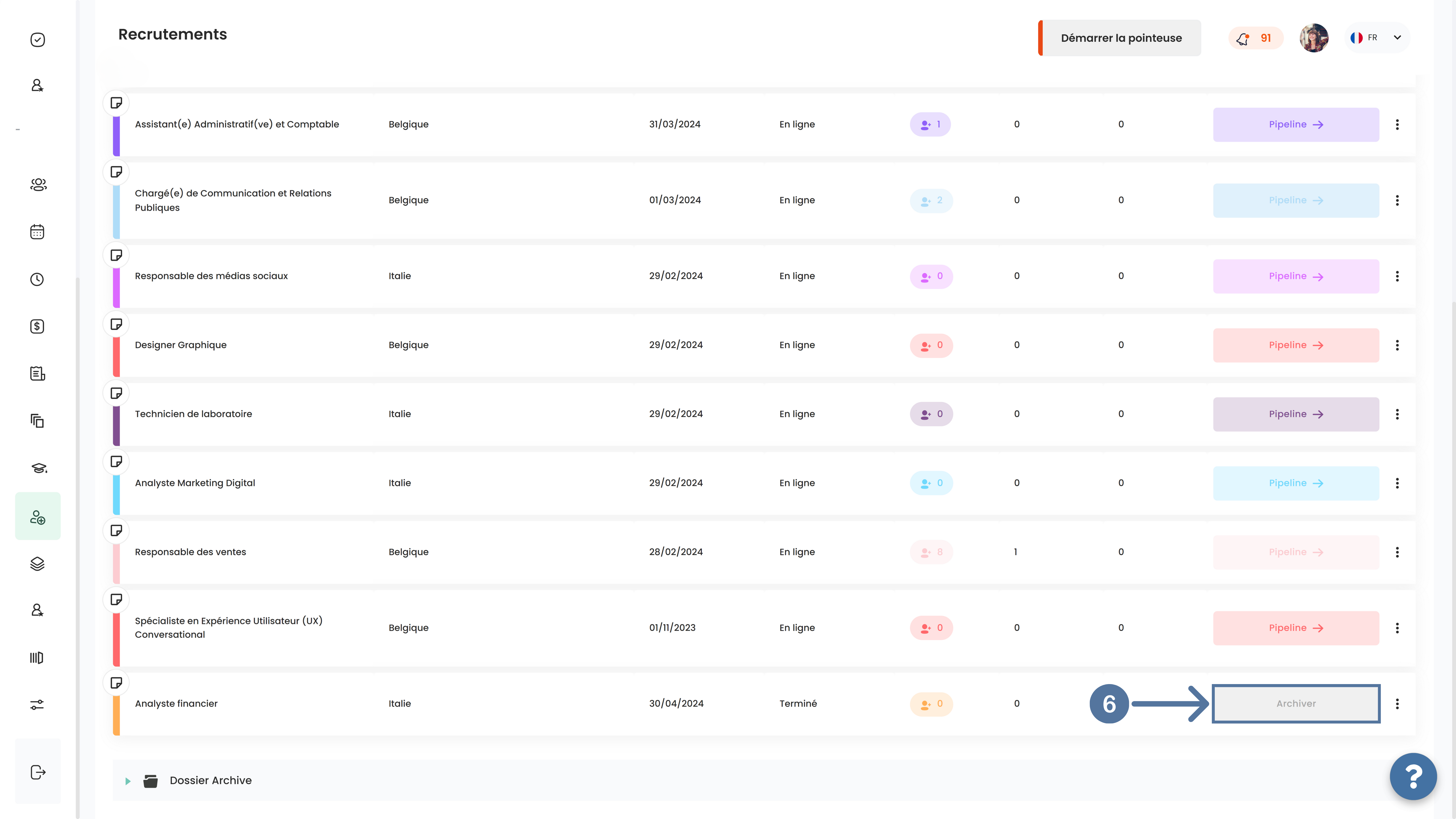Open the blue help question mark button
Viewport: 1456px width, 819px height.
pyautogui.click(x=1413, y=777)
